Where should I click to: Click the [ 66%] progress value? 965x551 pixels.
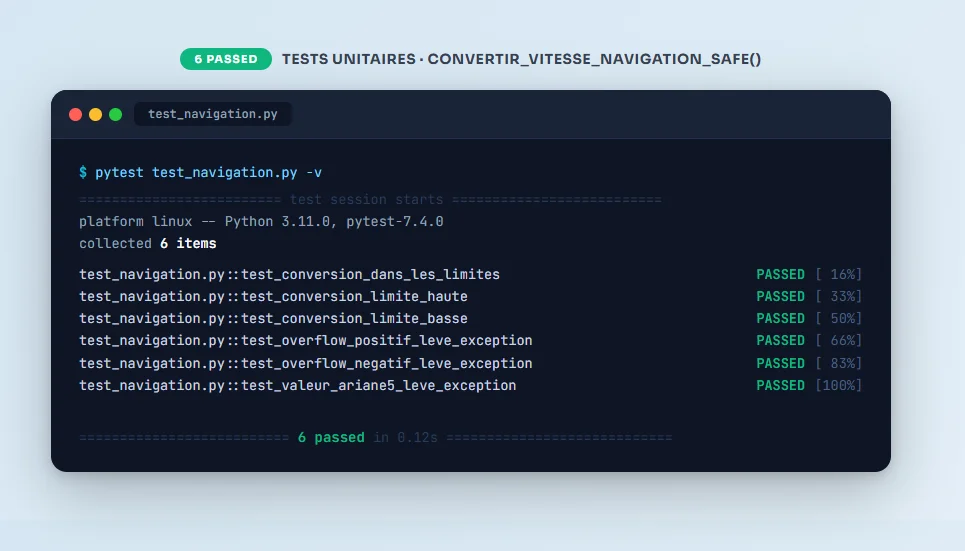tap(839, 341)
